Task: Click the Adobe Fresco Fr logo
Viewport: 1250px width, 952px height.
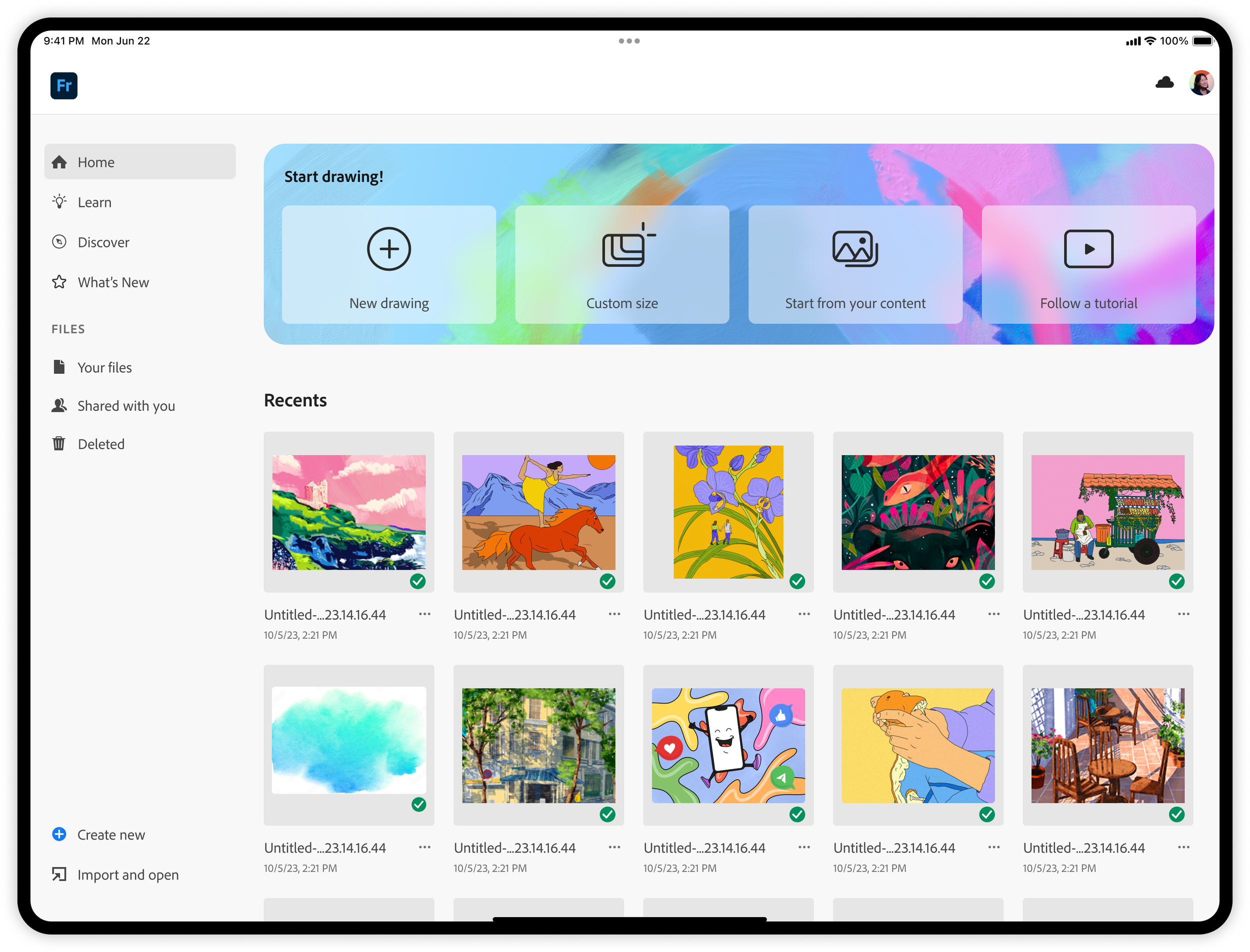Action: pos(63,85)
